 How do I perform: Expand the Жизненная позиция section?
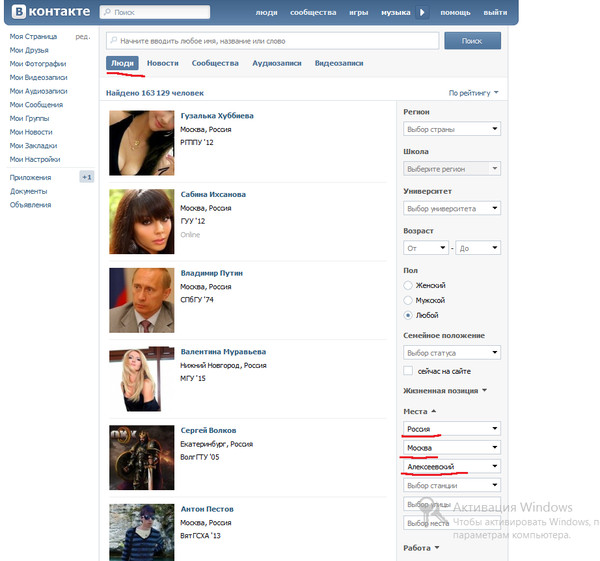pos(445,391)
